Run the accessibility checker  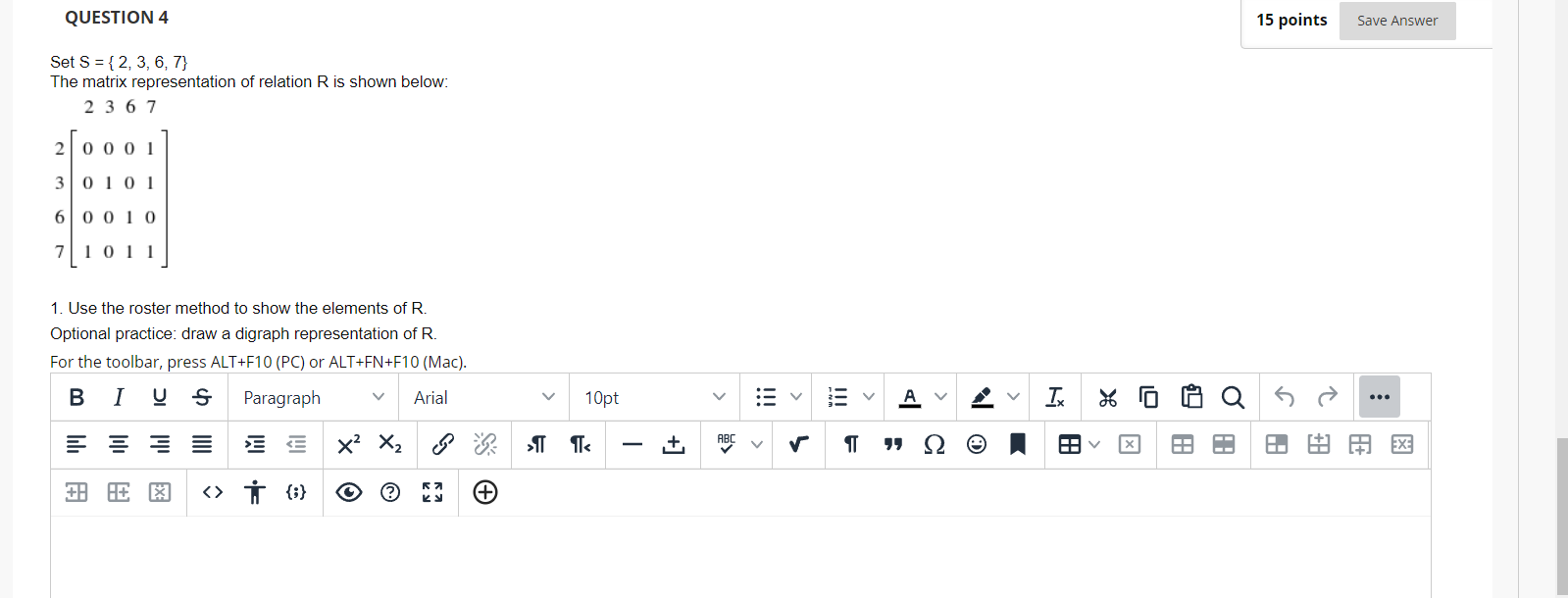(x=255, y=492)
